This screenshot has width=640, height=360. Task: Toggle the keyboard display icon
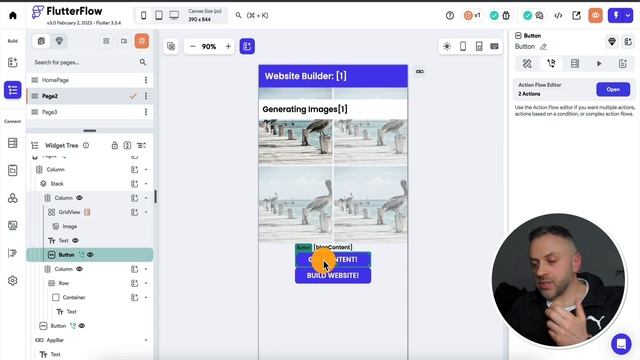494,47
